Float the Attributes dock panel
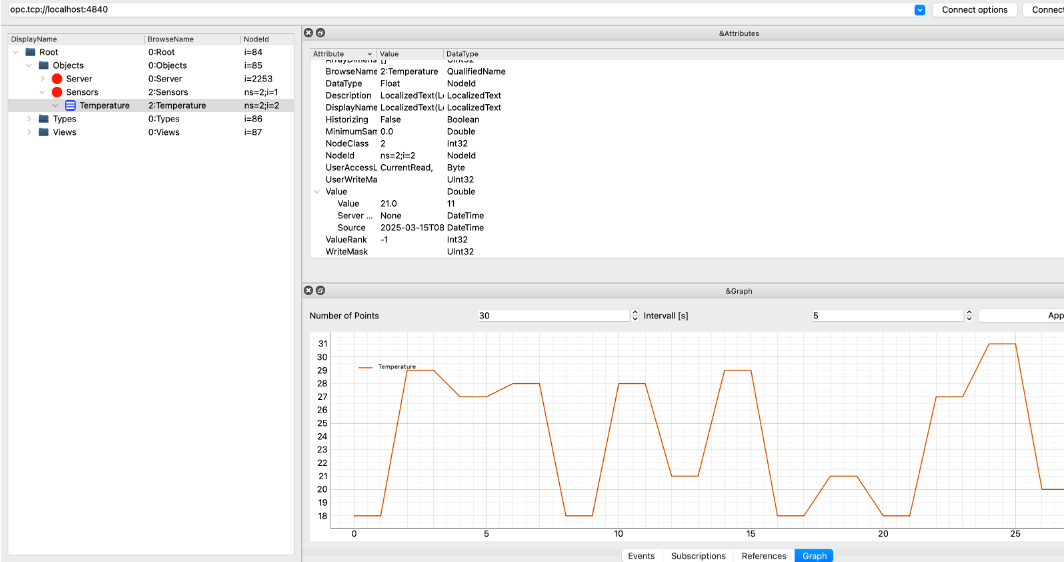The image size is (1064, 562). click(x=320, y=33)
